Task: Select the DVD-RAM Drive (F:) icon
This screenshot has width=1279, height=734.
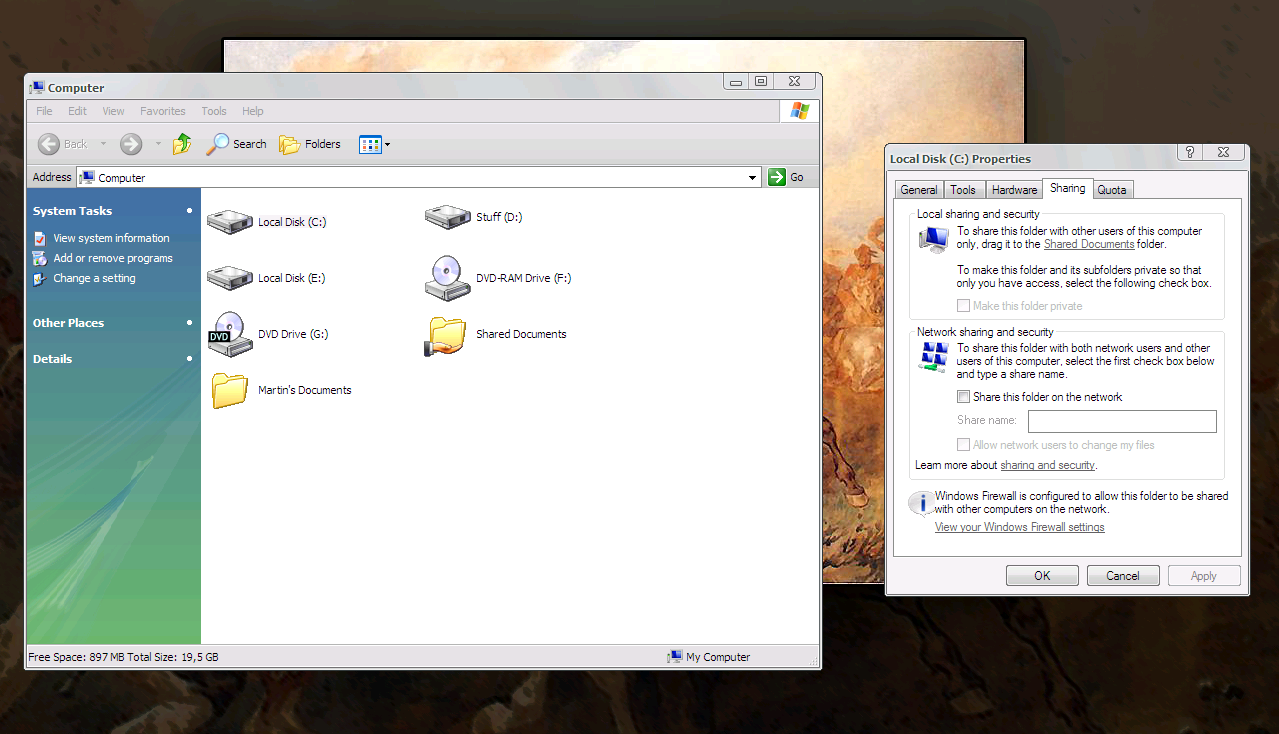Action: [x=447, y=278]
